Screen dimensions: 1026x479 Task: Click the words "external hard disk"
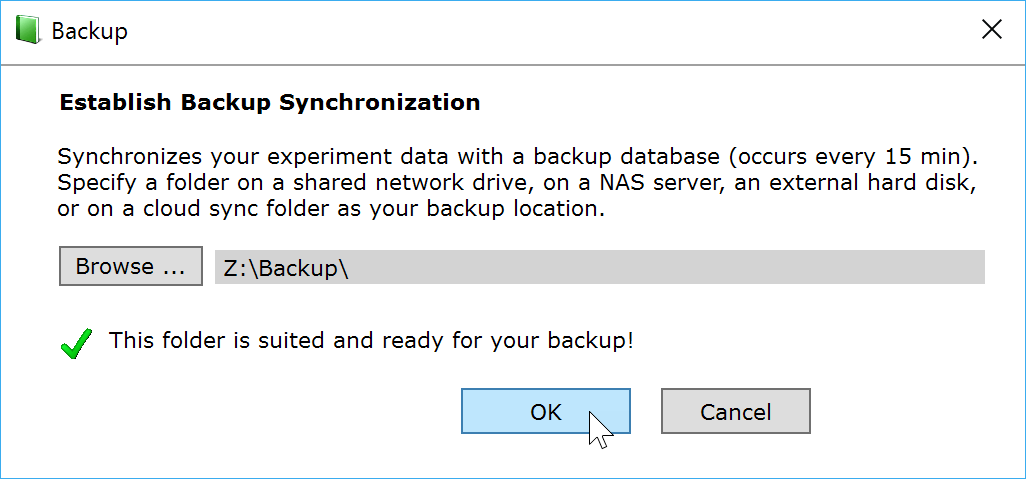[x=880, y=184]
